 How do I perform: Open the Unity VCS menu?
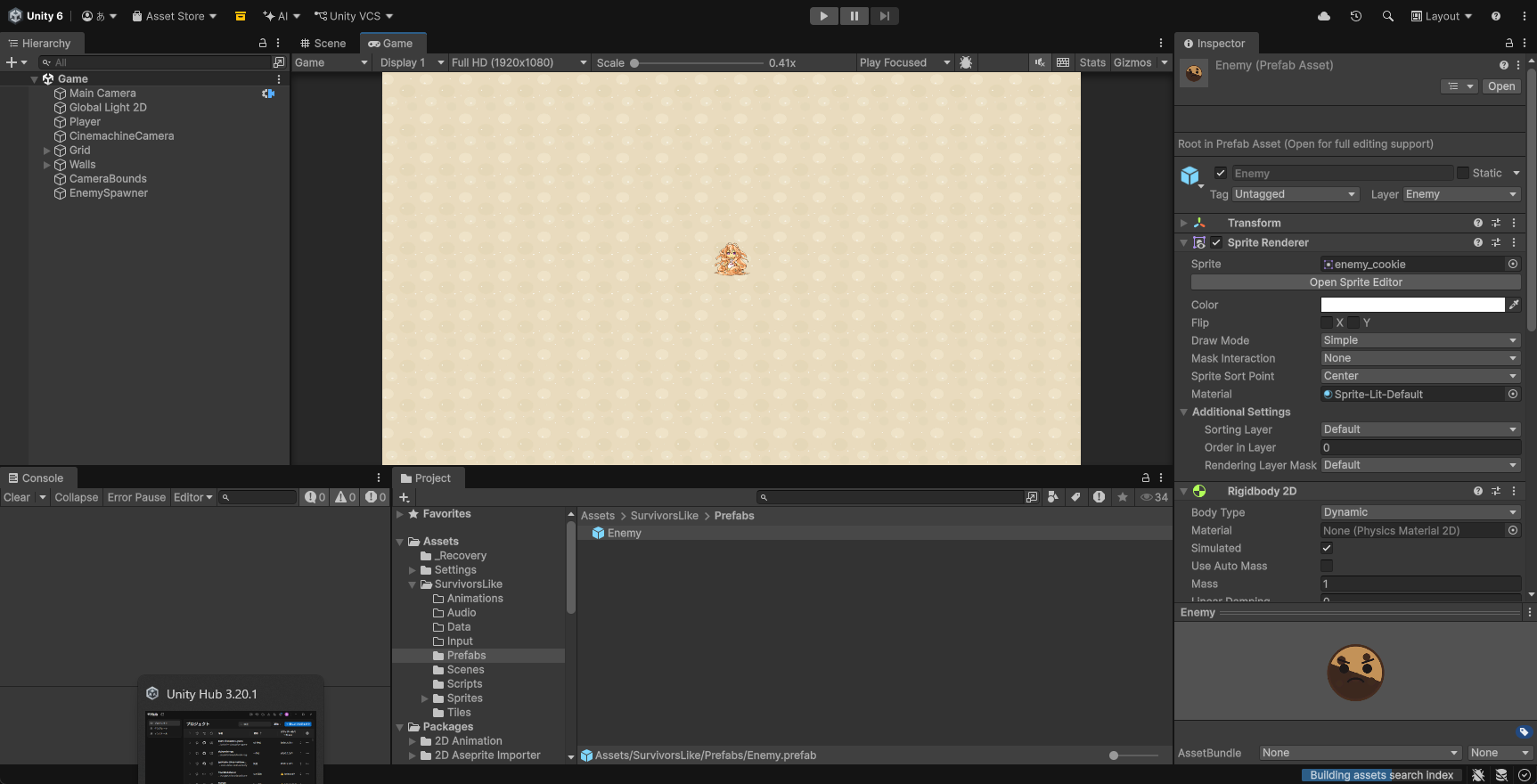(354, 16)
